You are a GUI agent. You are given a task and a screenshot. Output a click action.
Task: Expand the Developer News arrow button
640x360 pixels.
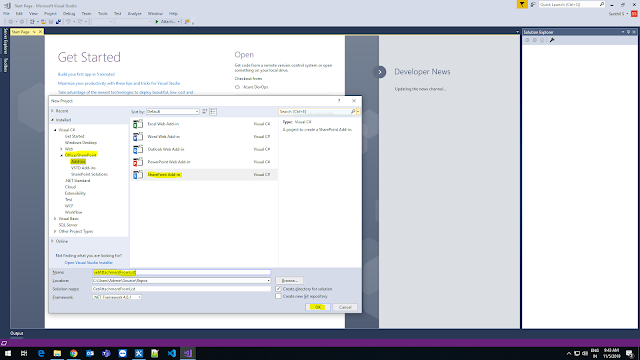380,72
